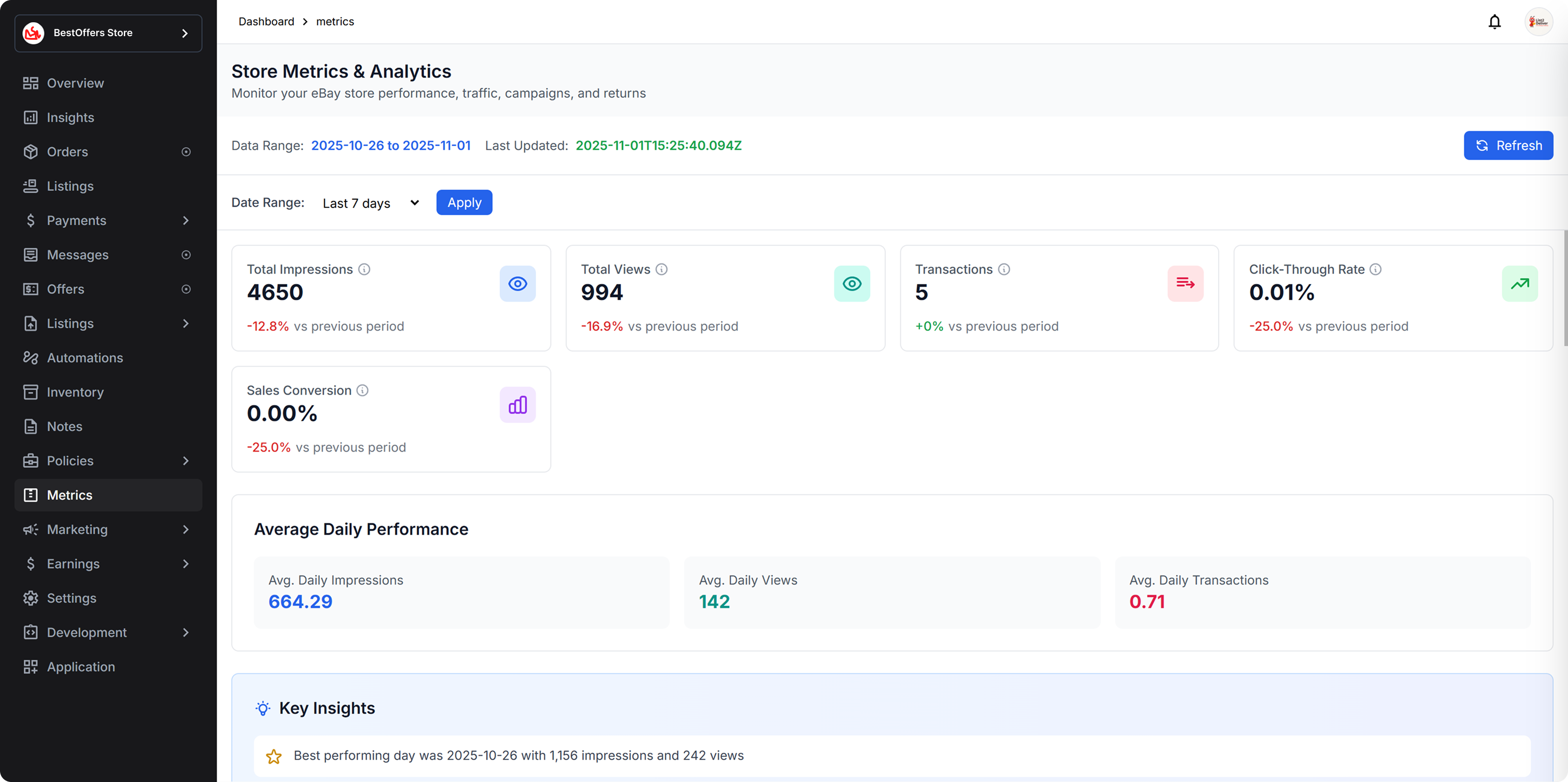The height and width of the screenshot is (782, 1568).
Task: Expand the Payments submenu
Action: click(186, 220)
